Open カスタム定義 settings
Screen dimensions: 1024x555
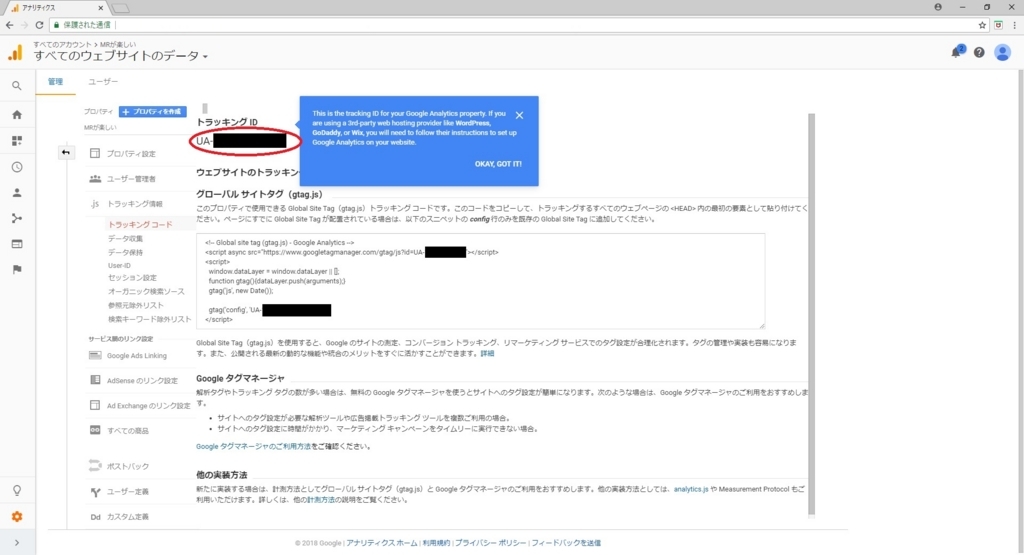click(128, 516)
